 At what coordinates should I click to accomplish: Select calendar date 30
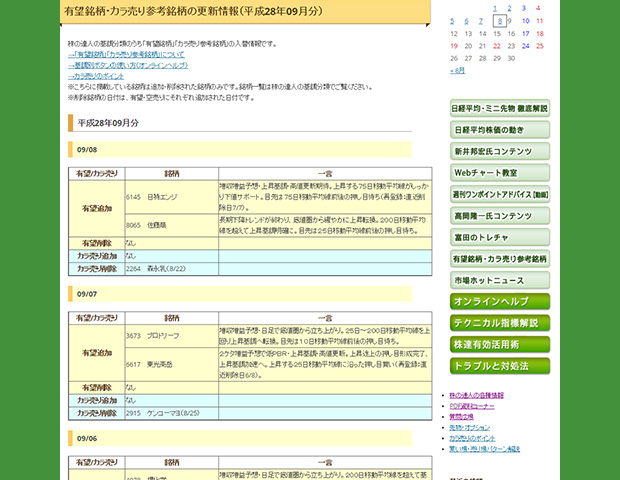(511, 58)
